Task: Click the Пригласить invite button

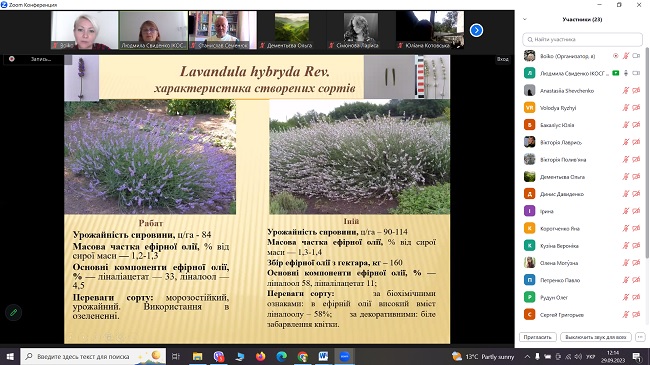Action: point(537,337)
